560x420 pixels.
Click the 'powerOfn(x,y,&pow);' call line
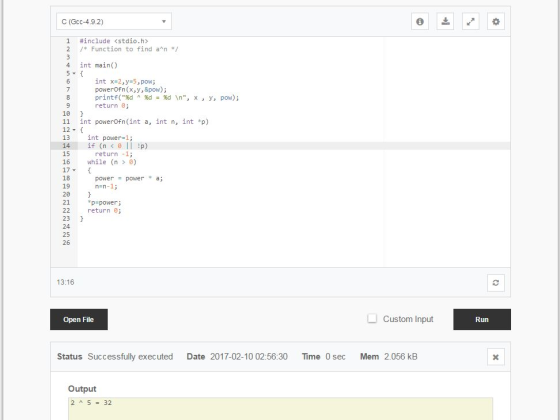pyautogui.click(x=131, y=90)
